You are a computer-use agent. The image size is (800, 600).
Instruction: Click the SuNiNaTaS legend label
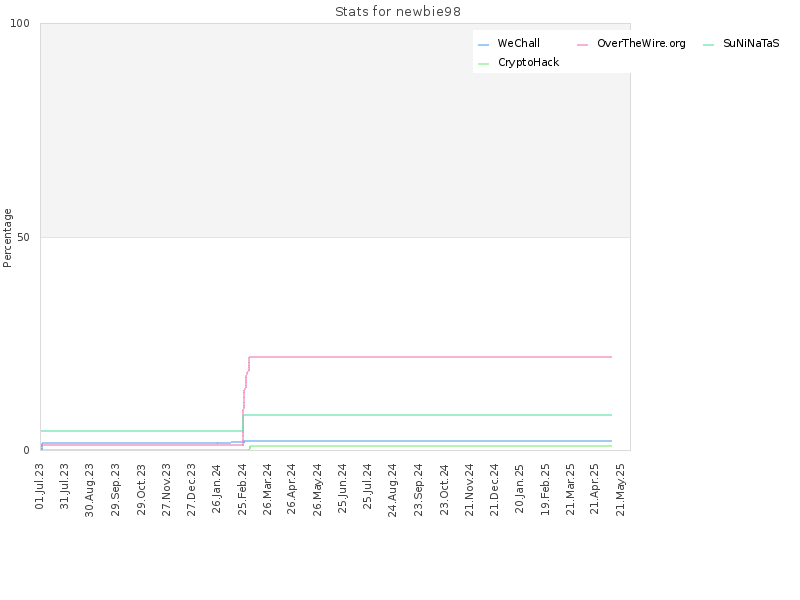point(750,44)
